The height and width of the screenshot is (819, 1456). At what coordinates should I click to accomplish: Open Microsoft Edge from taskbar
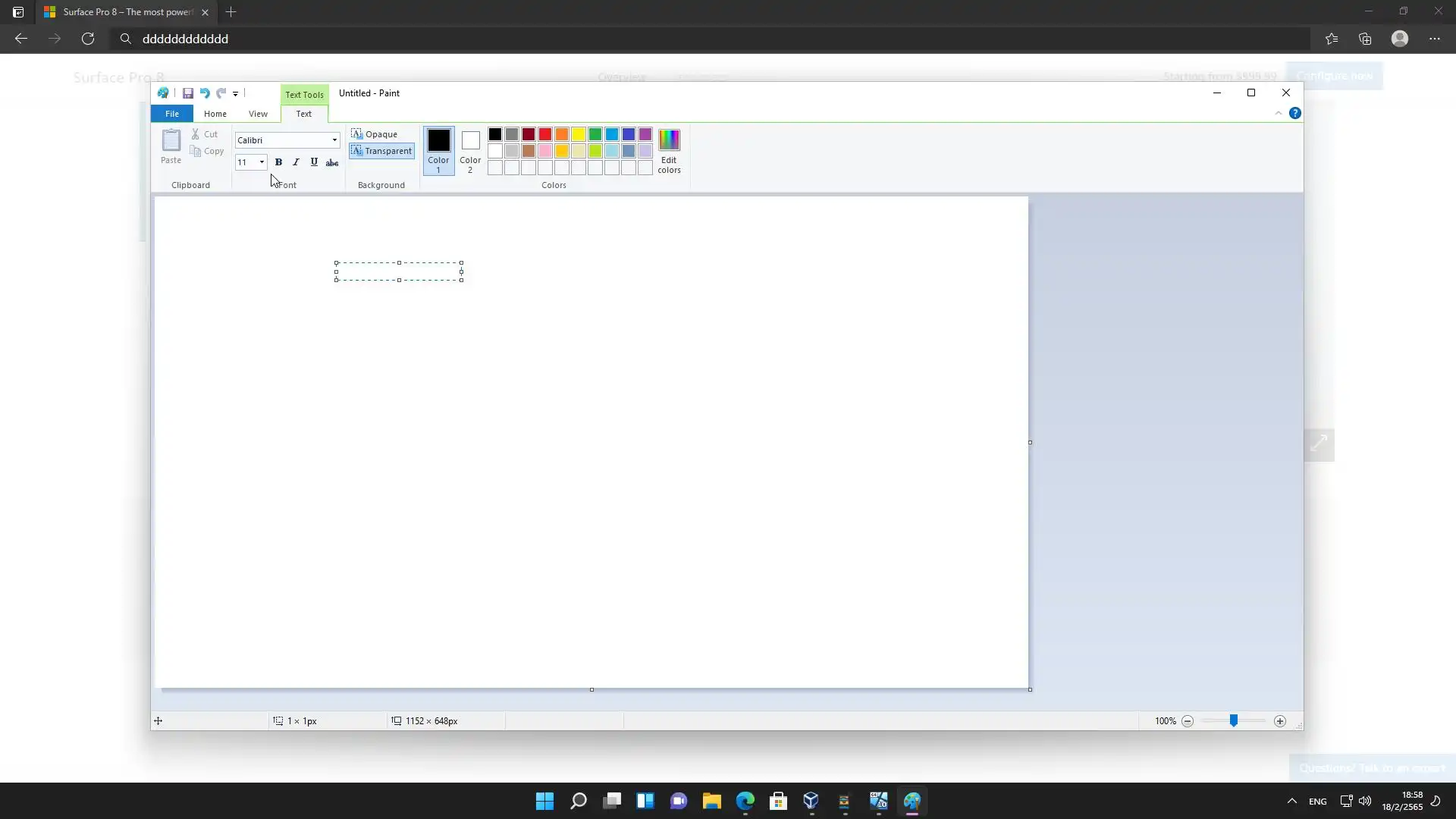click(745, 801)
